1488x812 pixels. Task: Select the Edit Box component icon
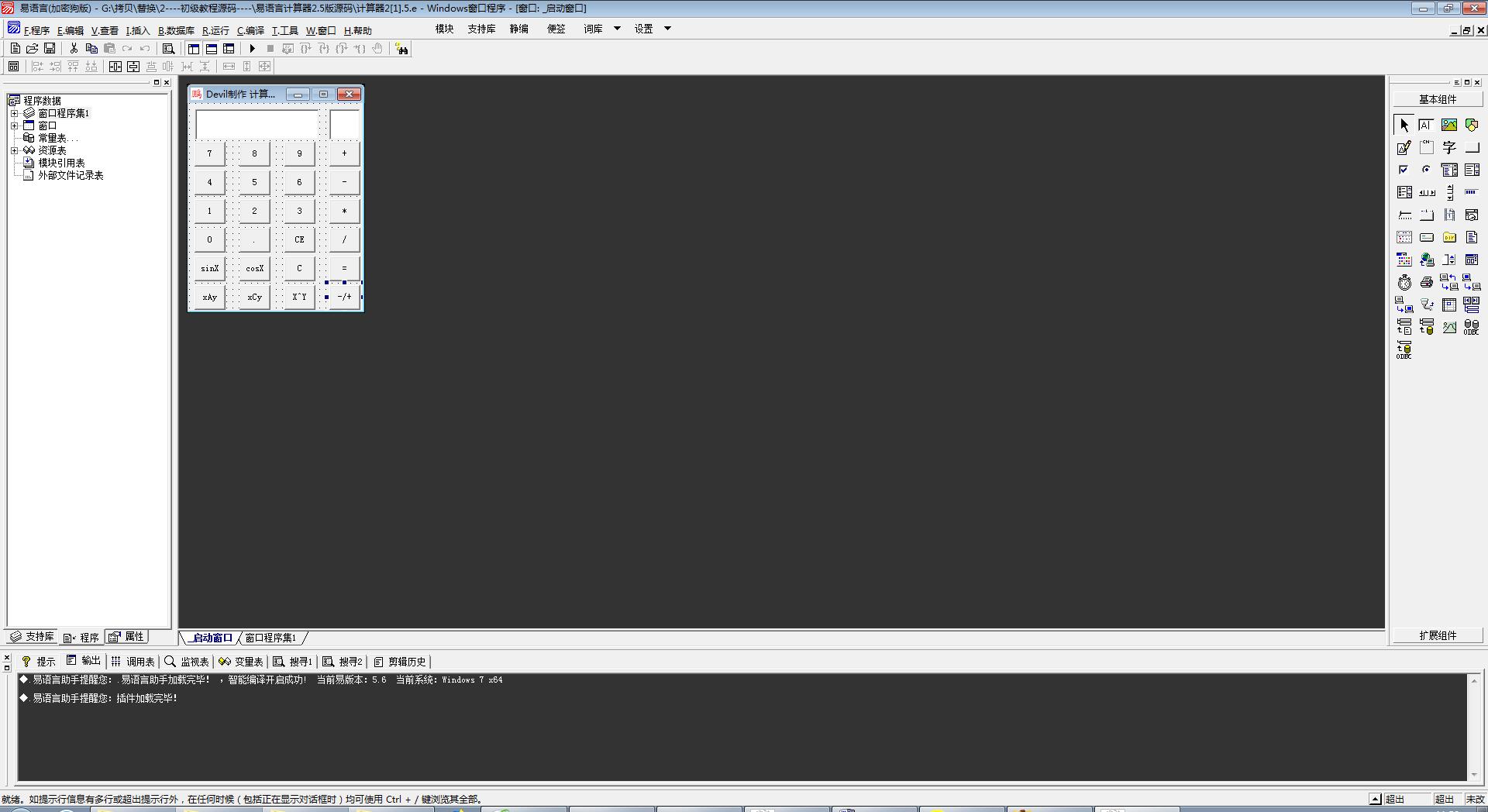[x=1426, y=125]
